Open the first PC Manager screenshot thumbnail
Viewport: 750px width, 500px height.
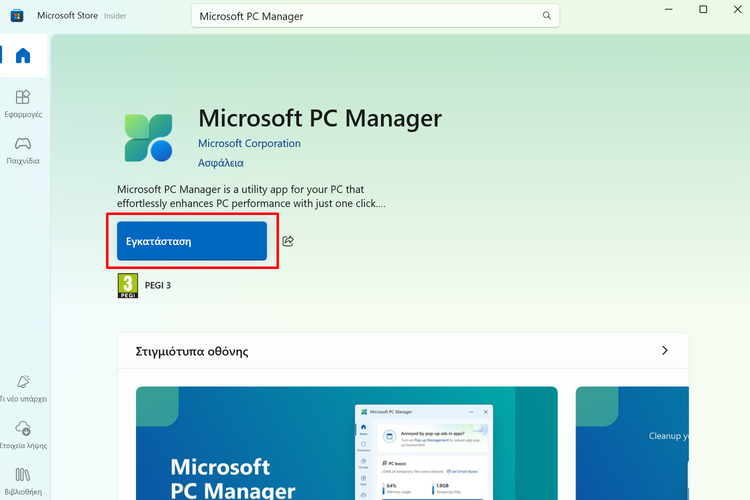pyautogui.click(x=346, y=443)
